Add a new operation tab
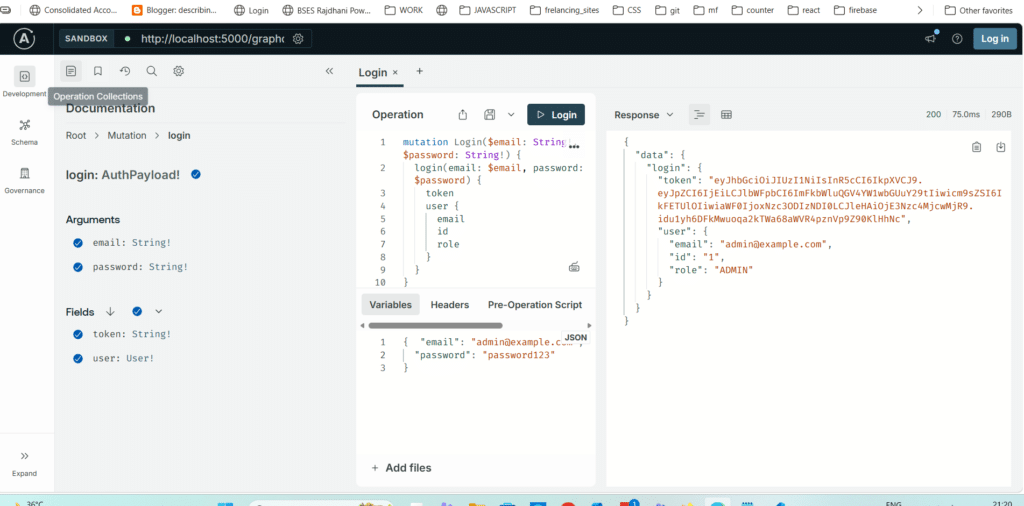The width and height of the screenshot is (1024, 506). pyautogui.click(x=419, y=71)
